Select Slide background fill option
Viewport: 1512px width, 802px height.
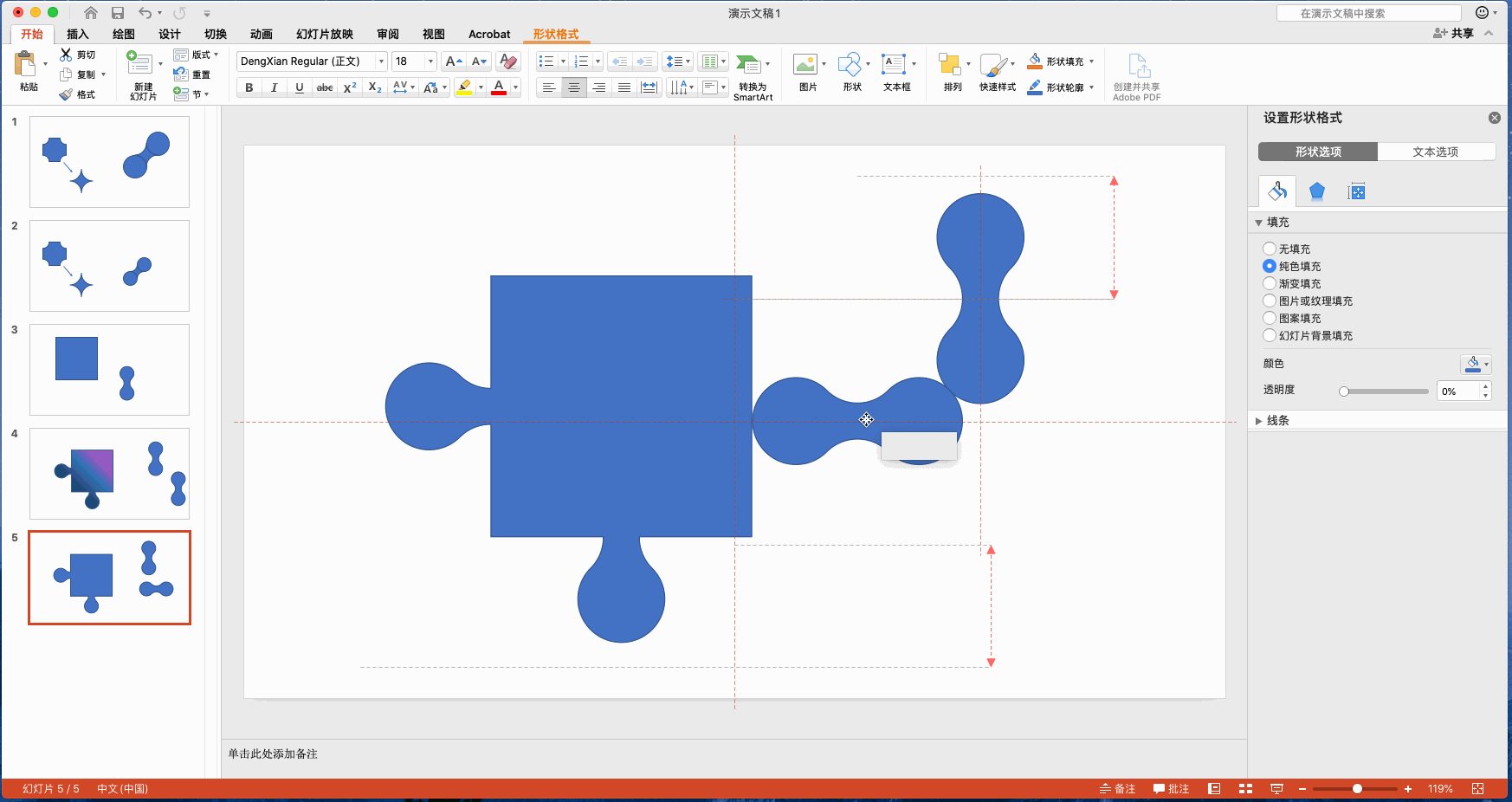(1270, 335)
